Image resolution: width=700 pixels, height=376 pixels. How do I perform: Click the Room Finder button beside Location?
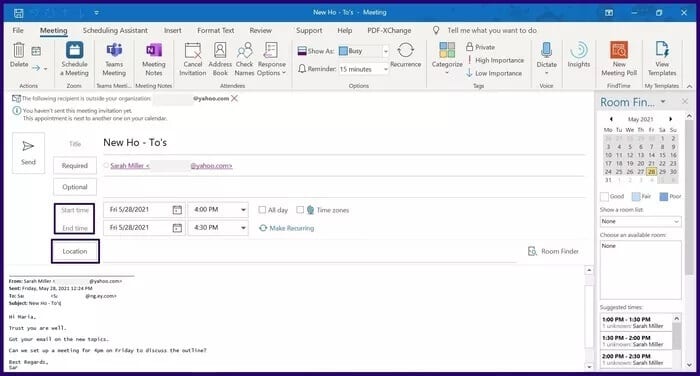pyautogui.click(x=554, y=251)
